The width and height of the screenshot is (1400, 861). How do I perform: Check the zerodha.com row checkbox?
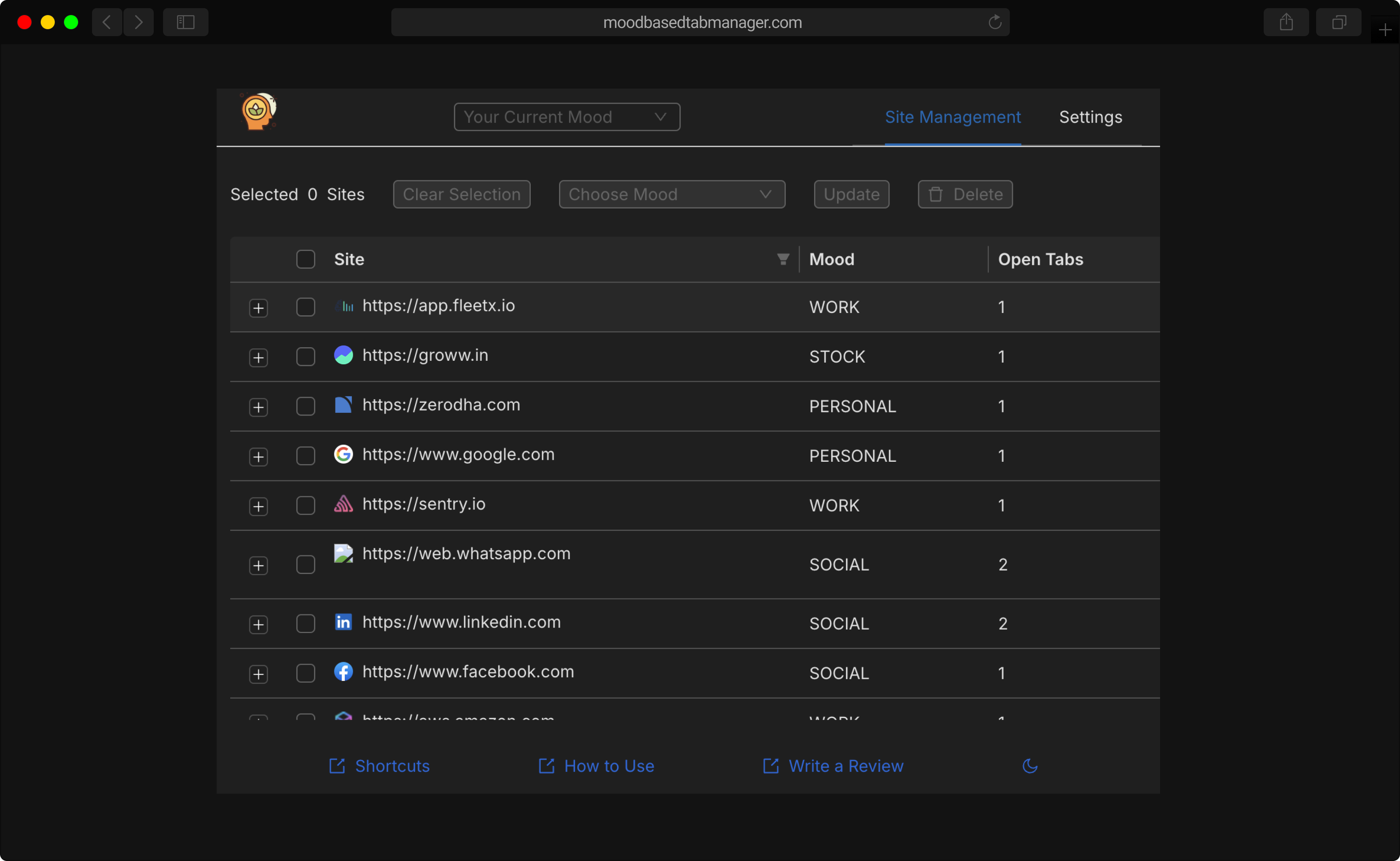(306, 406)
